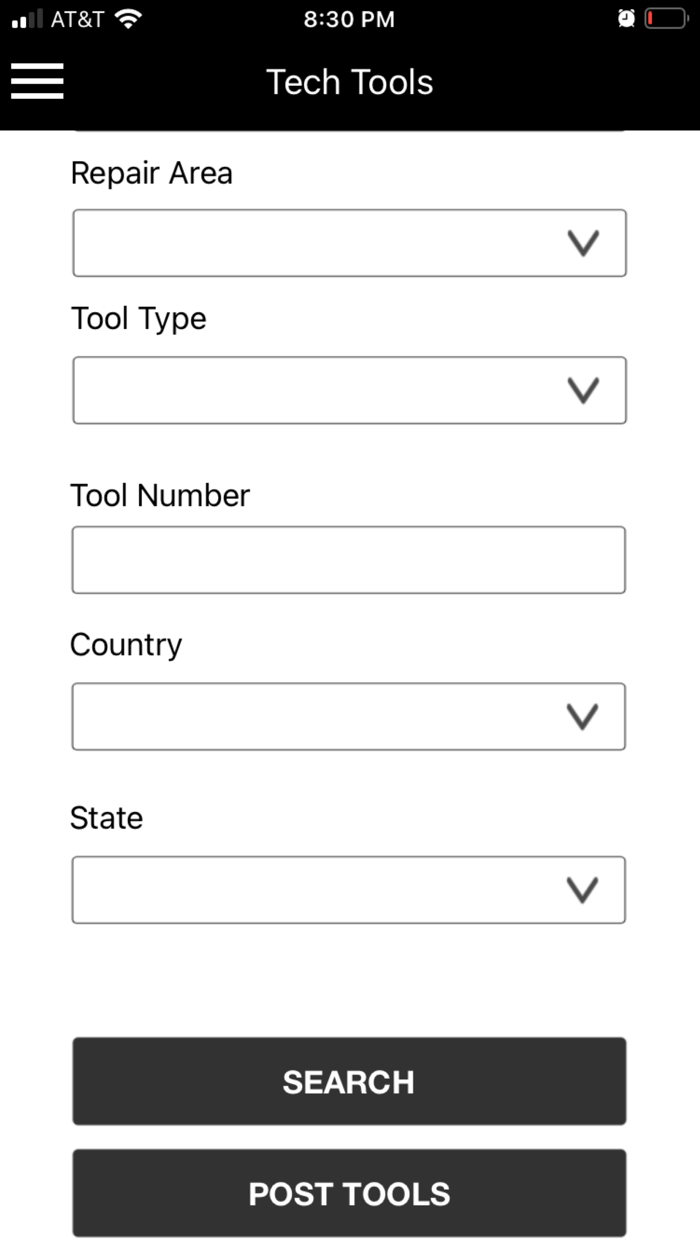Click inside the Tool Number field
This screenshot has width=700, height=1244.
pyautogui.click(x=349, y=559)
